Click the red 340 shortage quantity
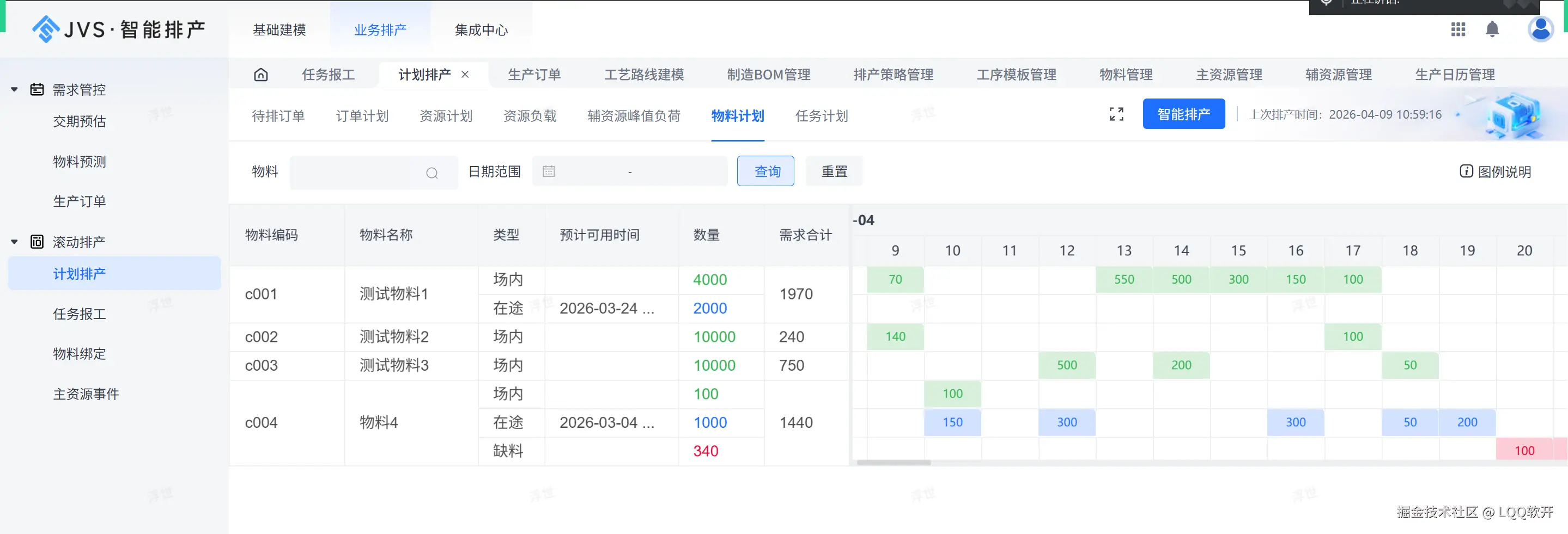The width and height of the screenshot is (1568, 534). pos(706,451)
